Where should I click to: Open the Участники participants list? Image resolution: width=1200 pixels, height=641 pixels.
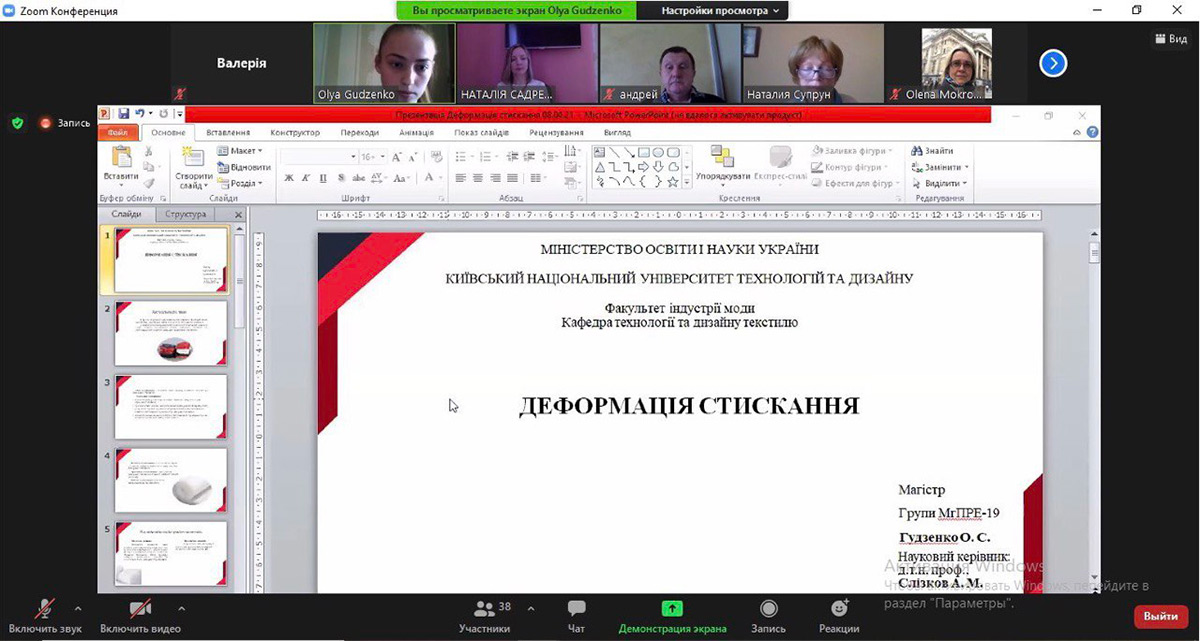pyautogui.click(x=485, y=609)
